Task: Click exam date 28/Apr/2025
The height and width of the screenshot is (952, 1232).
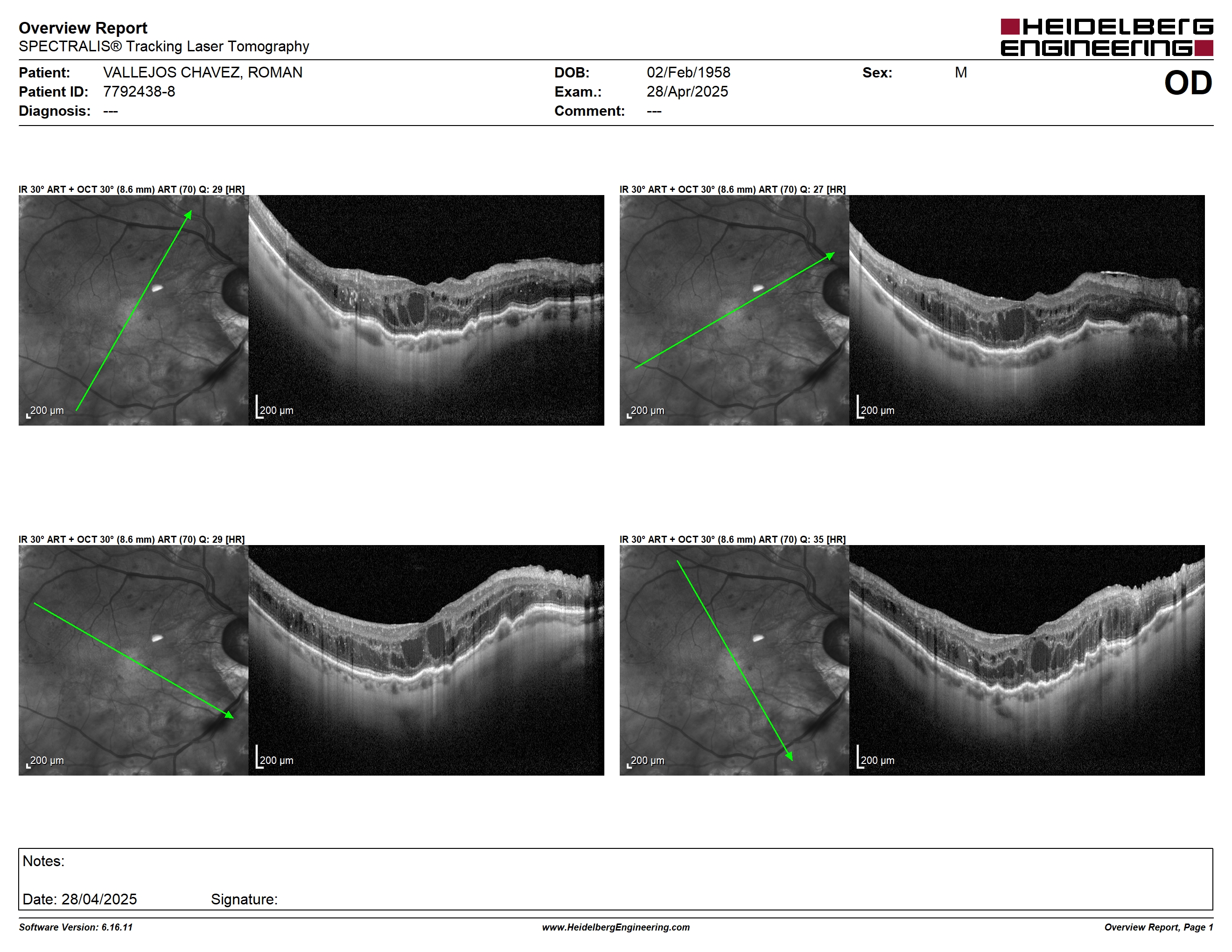Action: [x=687, y=91]
